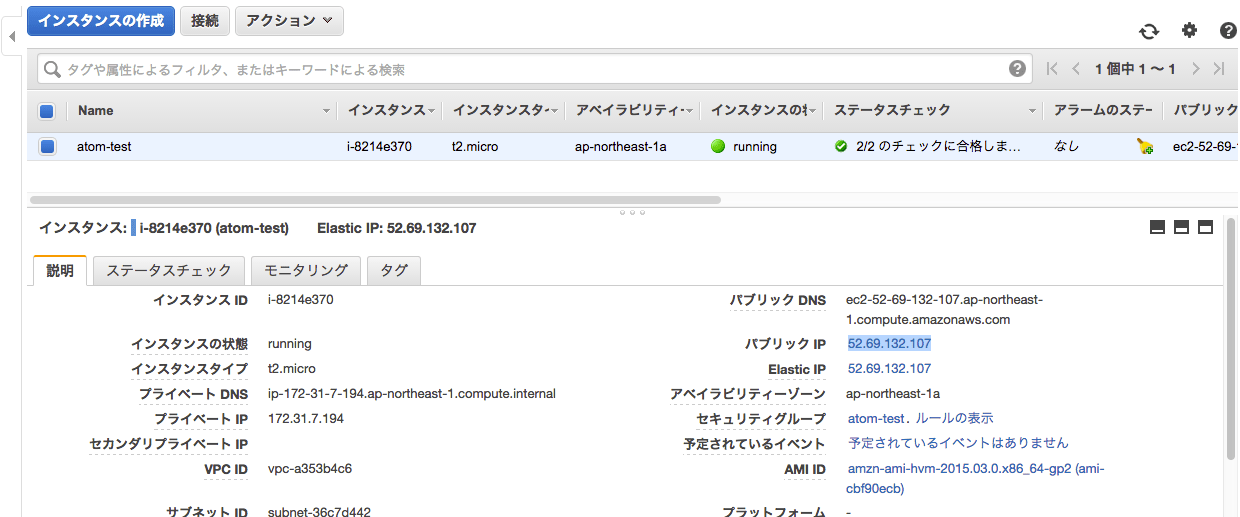Viewport: 1240px width, 517px height.
Task: Open the インスタンスの状態 column dropdown arrow
Action: point(813,110)
